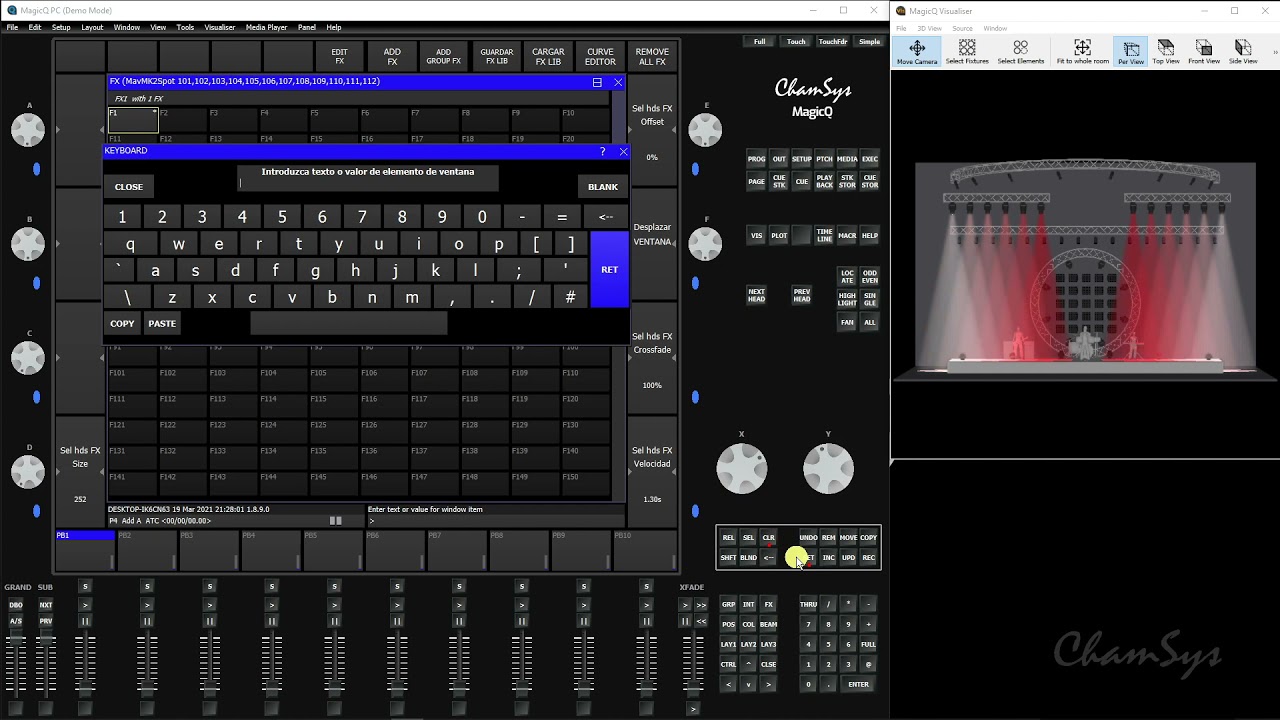1280x720 pixels.
Task: Click PASTE on the keyboard window
Action: [162, 323]
